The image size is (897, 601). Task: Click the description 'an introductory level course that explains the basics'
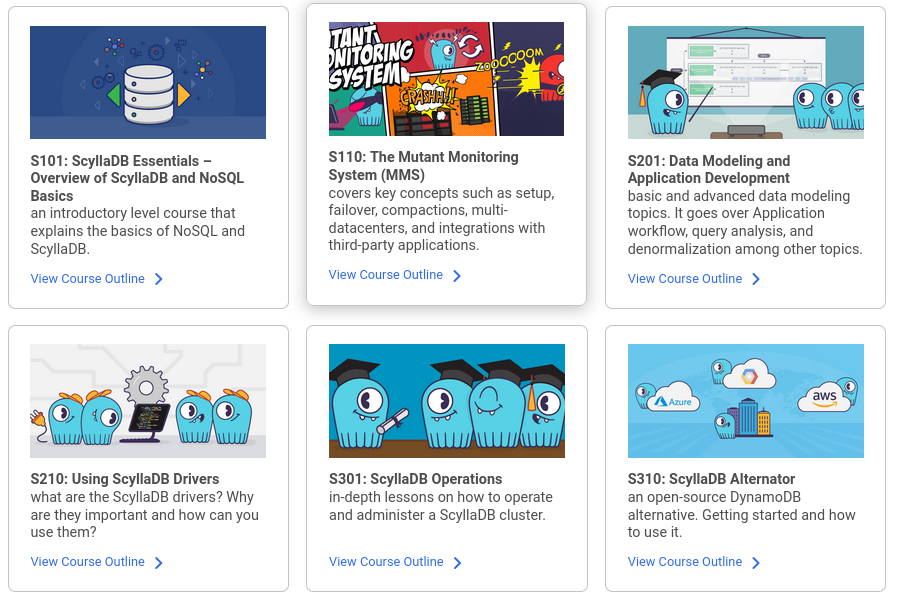pyautogui.click(x=137, y=231)
